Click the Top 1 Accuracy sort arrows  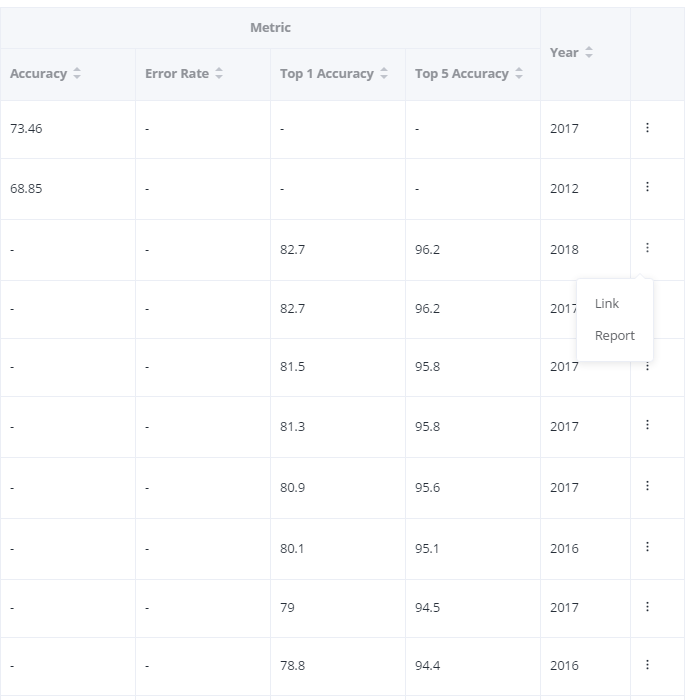pos(384,74)
